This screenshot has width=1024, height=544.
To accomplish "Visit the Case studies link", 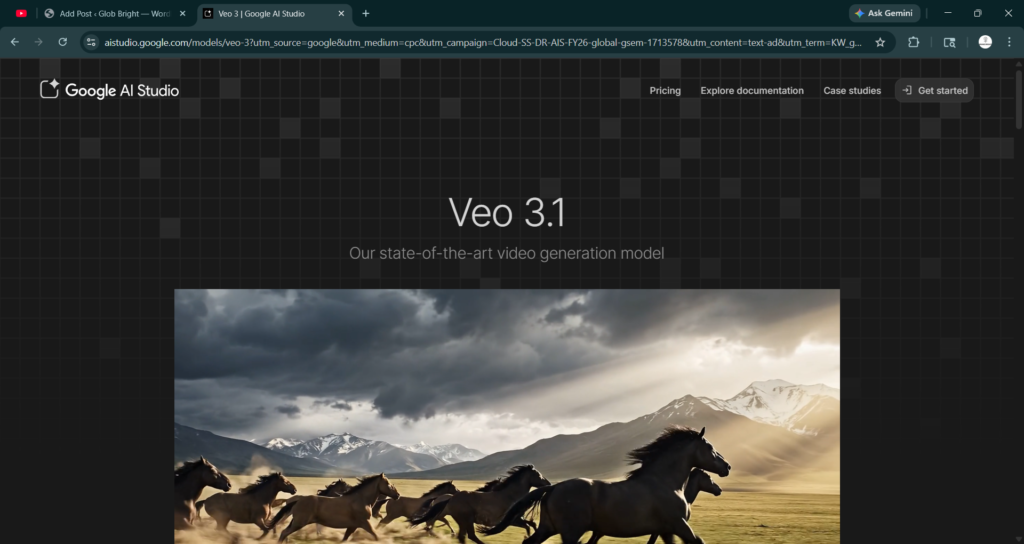I will pos(852,90).
